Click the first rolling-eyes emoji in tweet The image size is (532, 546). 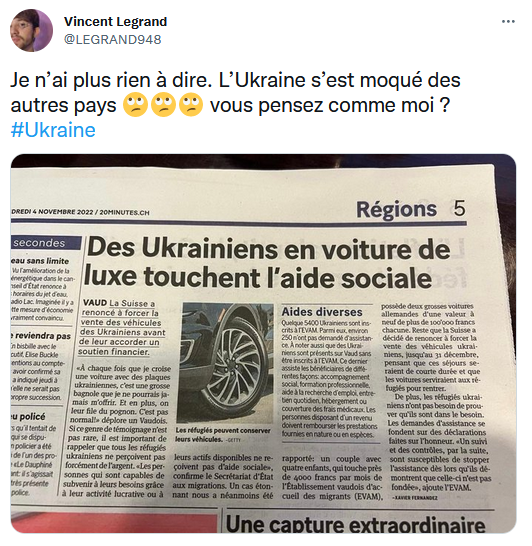click(135, 105)
